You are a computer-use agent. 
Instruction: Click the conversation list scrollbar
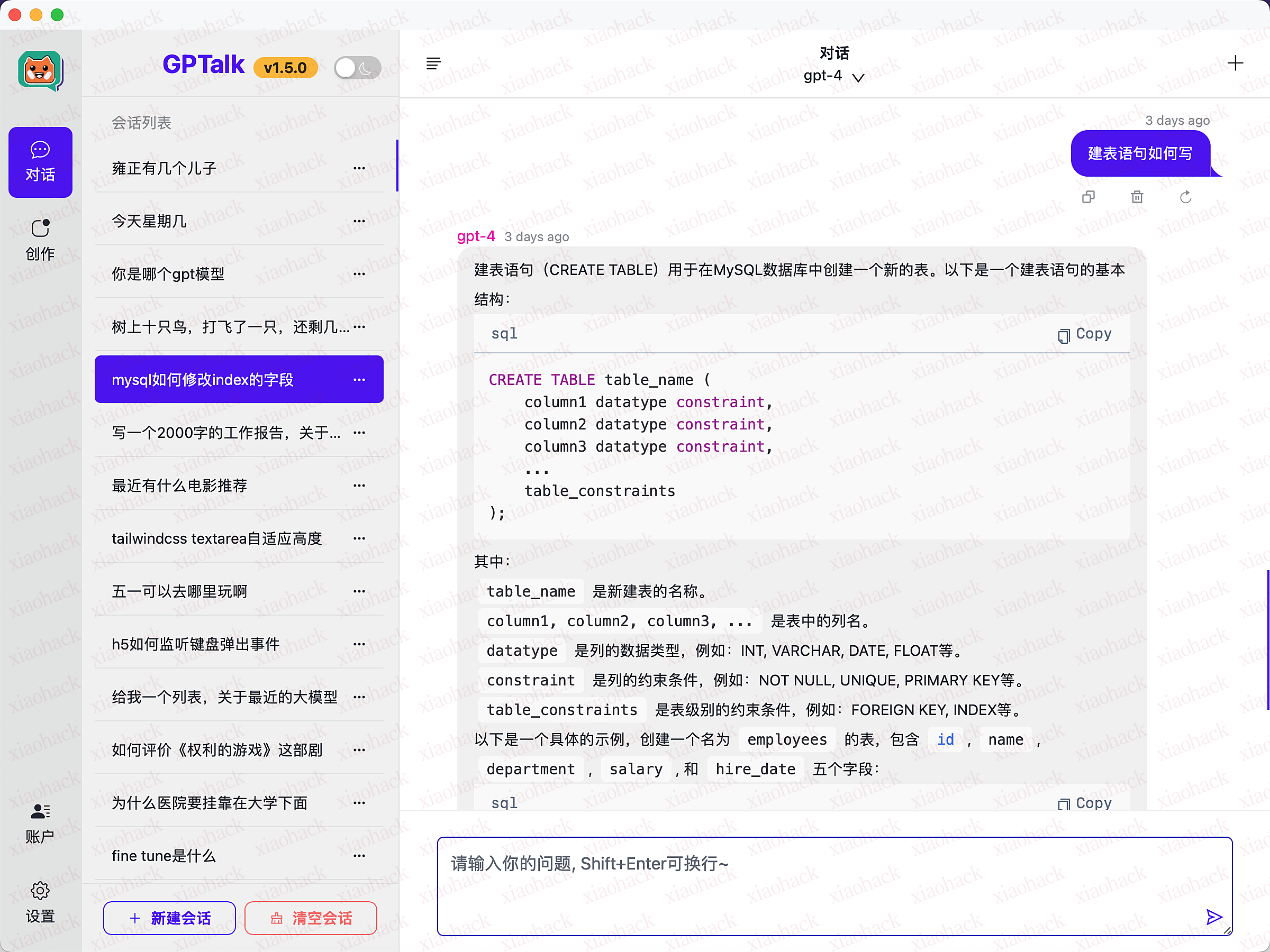(x=397, y=165)
